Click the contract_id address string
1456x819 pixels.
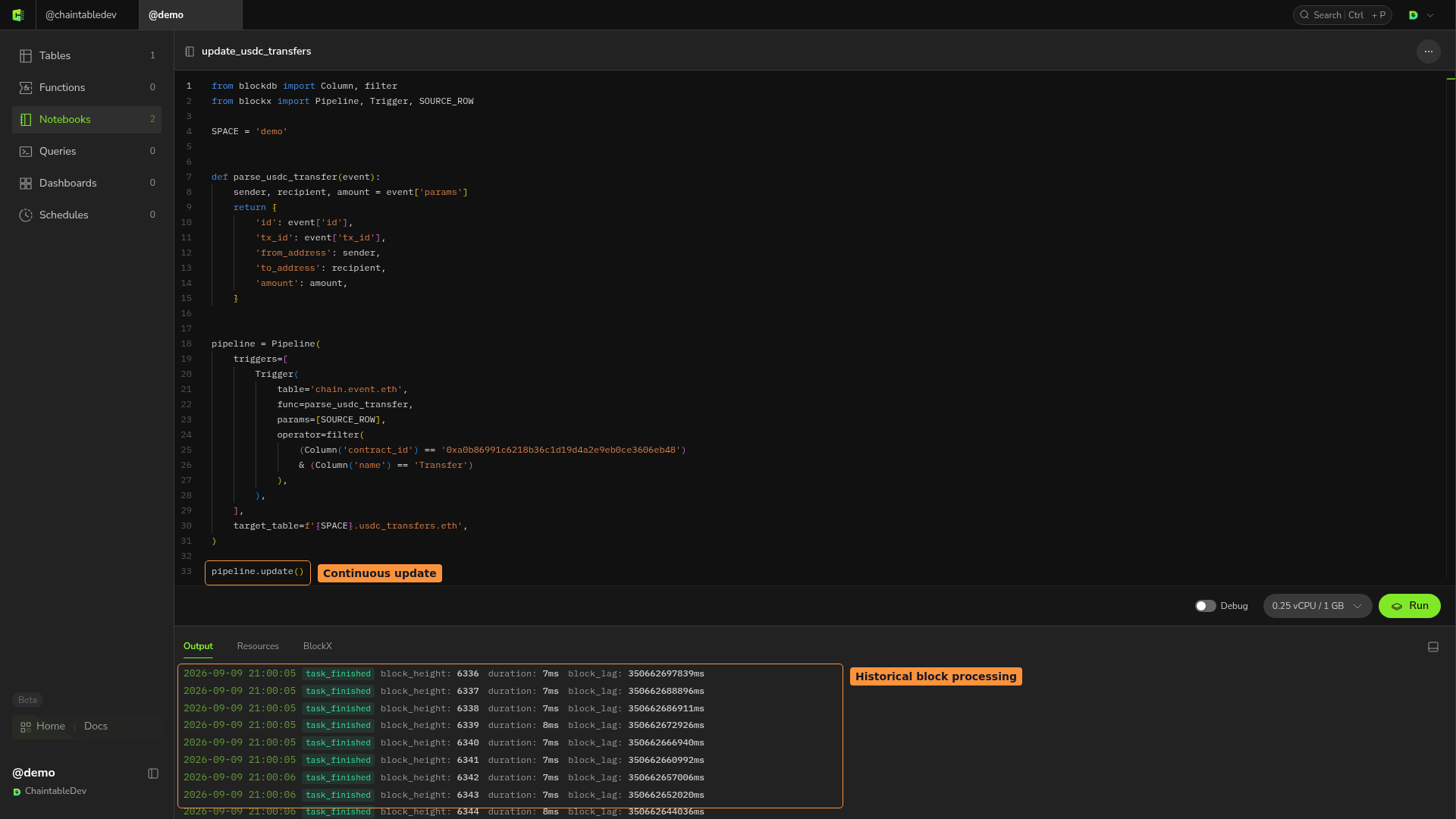560,450
